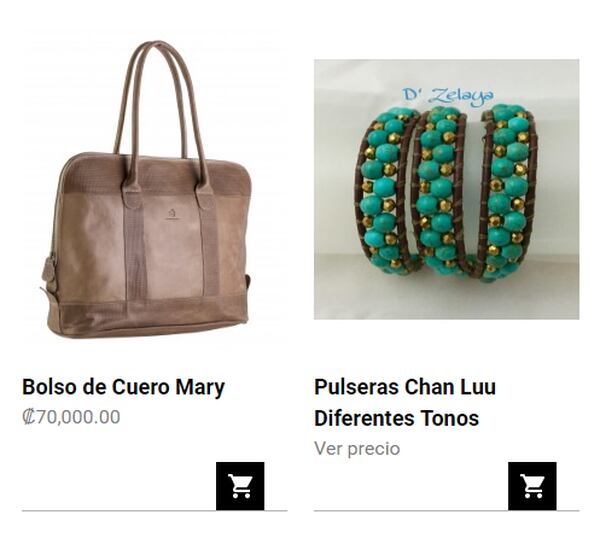The height and width of the screenshot is (544, 600).
Task: Add Bolso de Cuero Mary to cart
Action: point(240,486)
